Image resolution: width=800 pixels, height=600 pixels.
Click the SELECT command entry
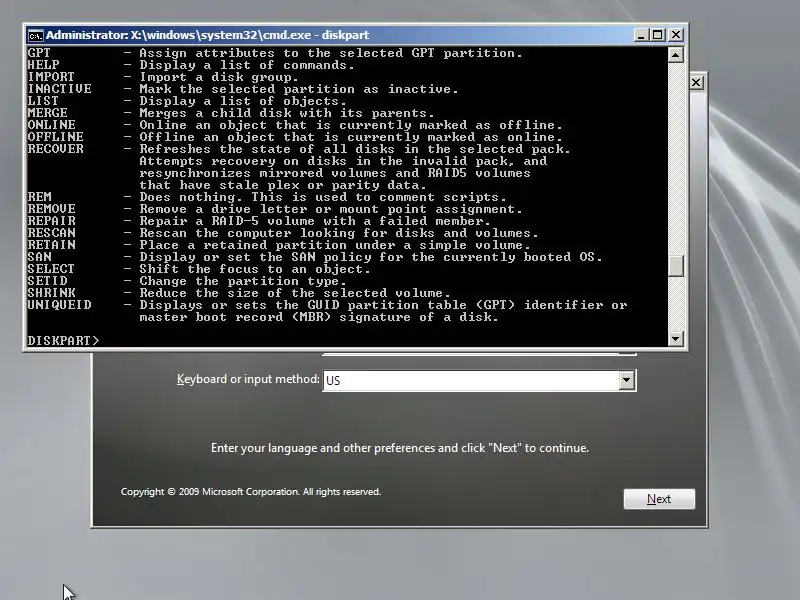pyautogui.click(x=51, y=269)
